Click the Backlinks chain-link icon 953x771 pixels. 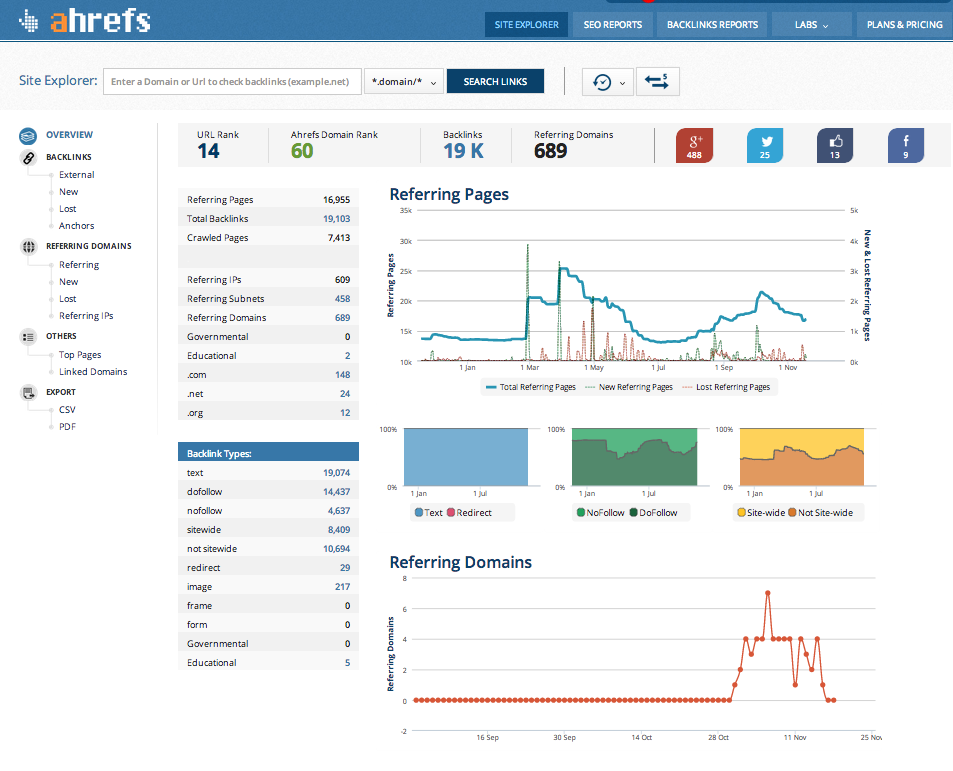28,158
